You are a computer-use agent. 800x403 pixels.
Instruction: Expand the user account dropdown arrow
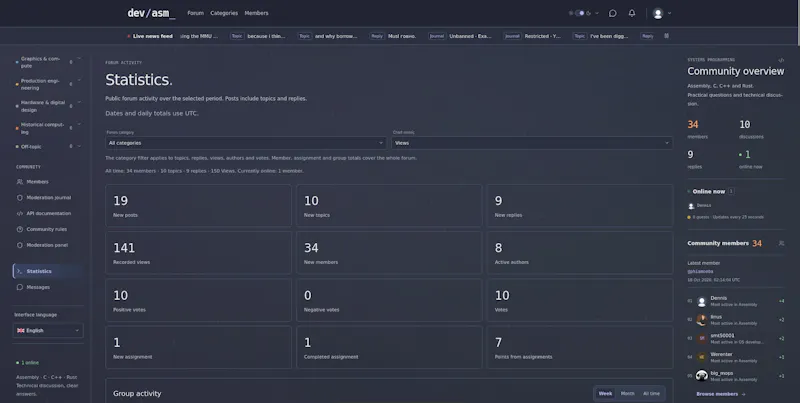tap(669, 13)
